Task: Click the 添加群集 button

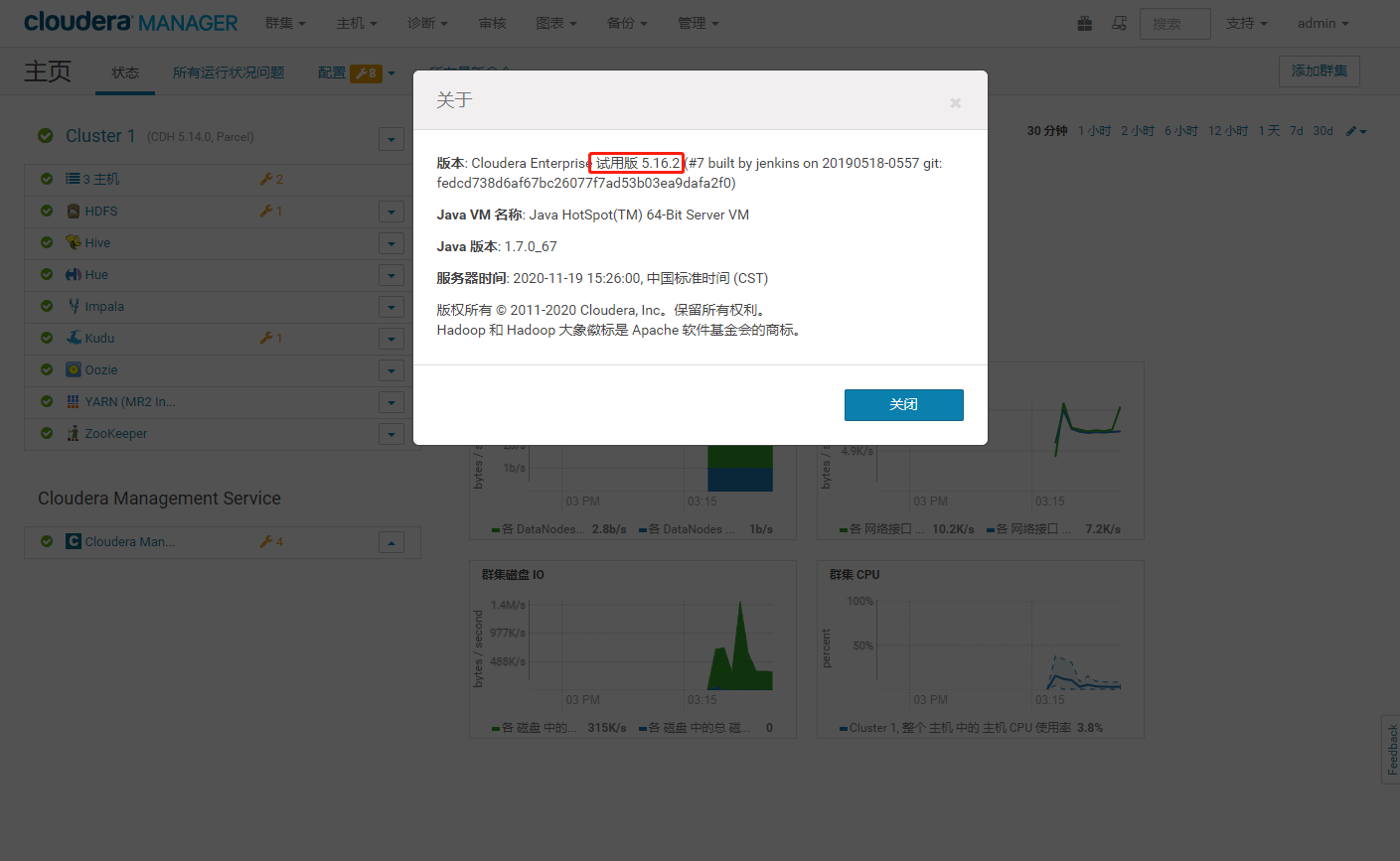Action: tap(1320, 72)
